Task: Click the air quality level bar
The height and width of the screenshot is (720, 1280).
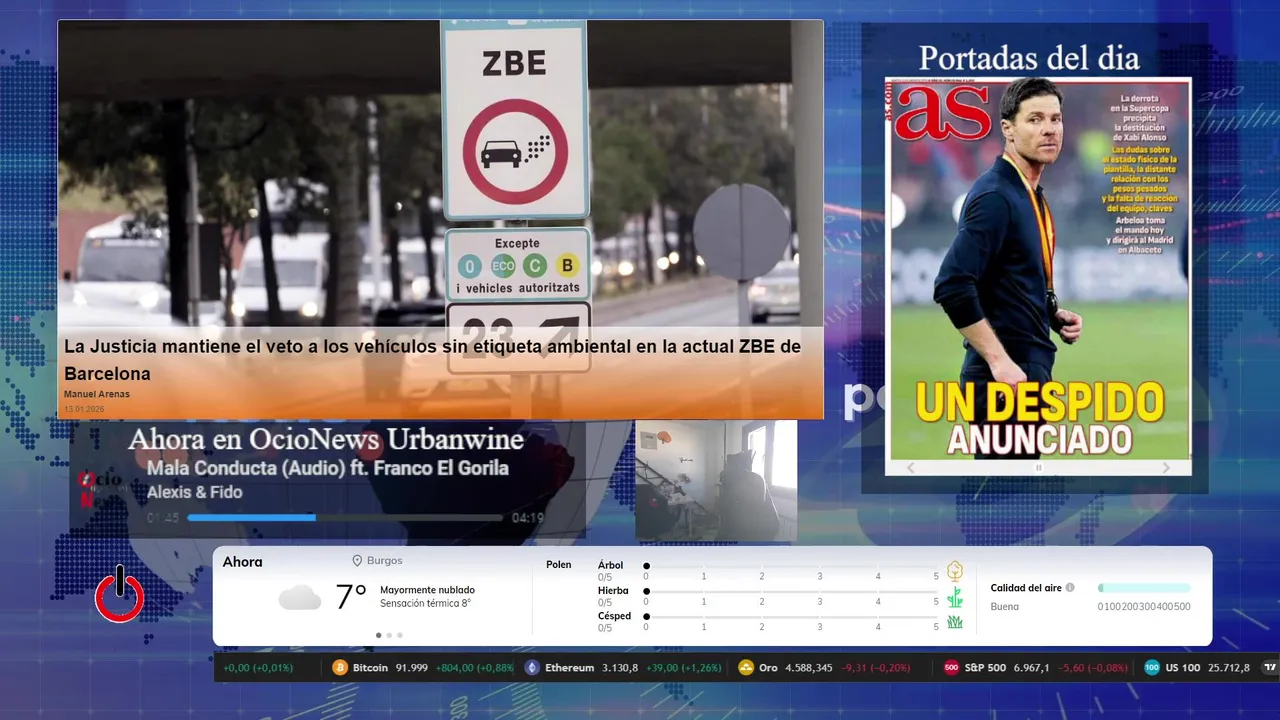Action: pyautogui.click(x=1144, y=588)
